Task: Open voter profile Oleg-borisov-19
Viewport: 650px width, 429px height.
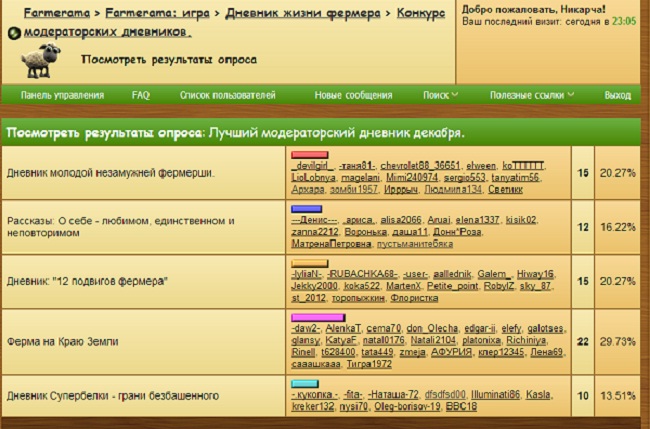Action: pos(407,407)
